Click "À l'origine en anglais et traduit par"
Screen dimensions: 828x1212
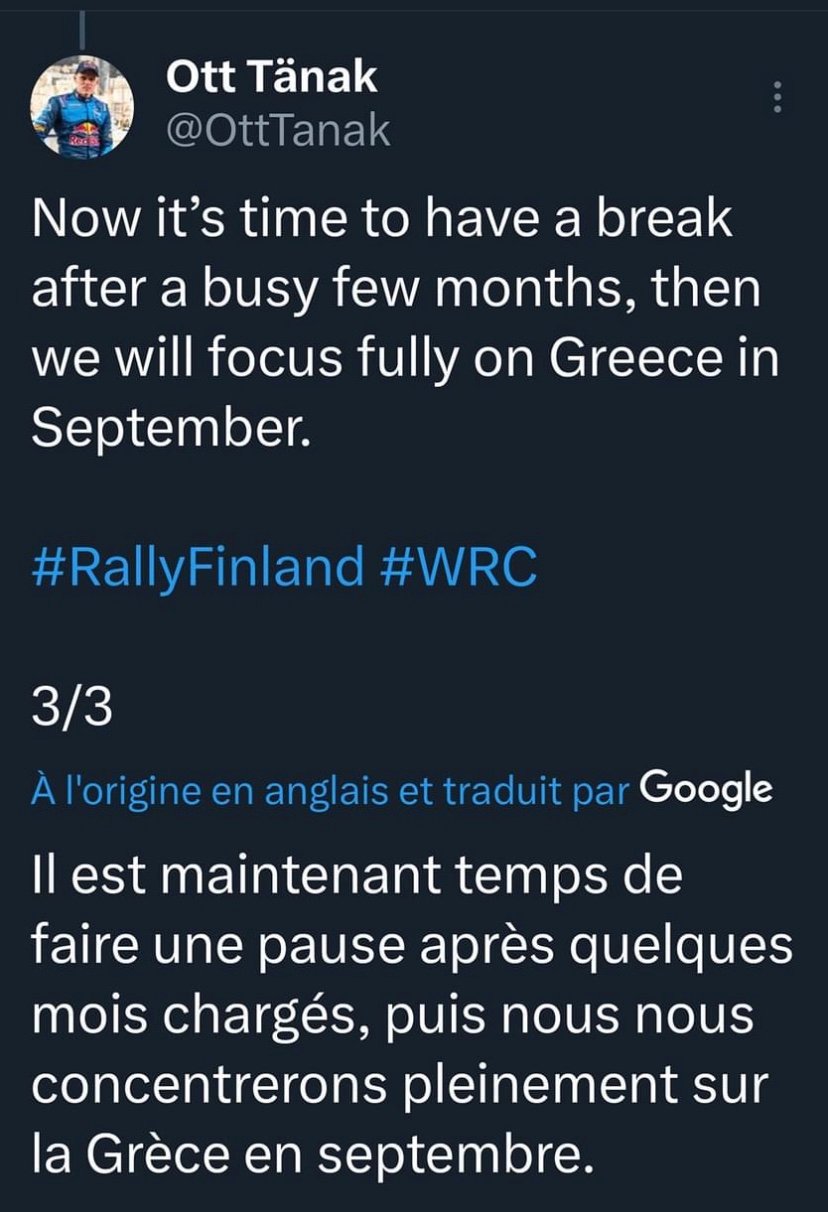330,791
